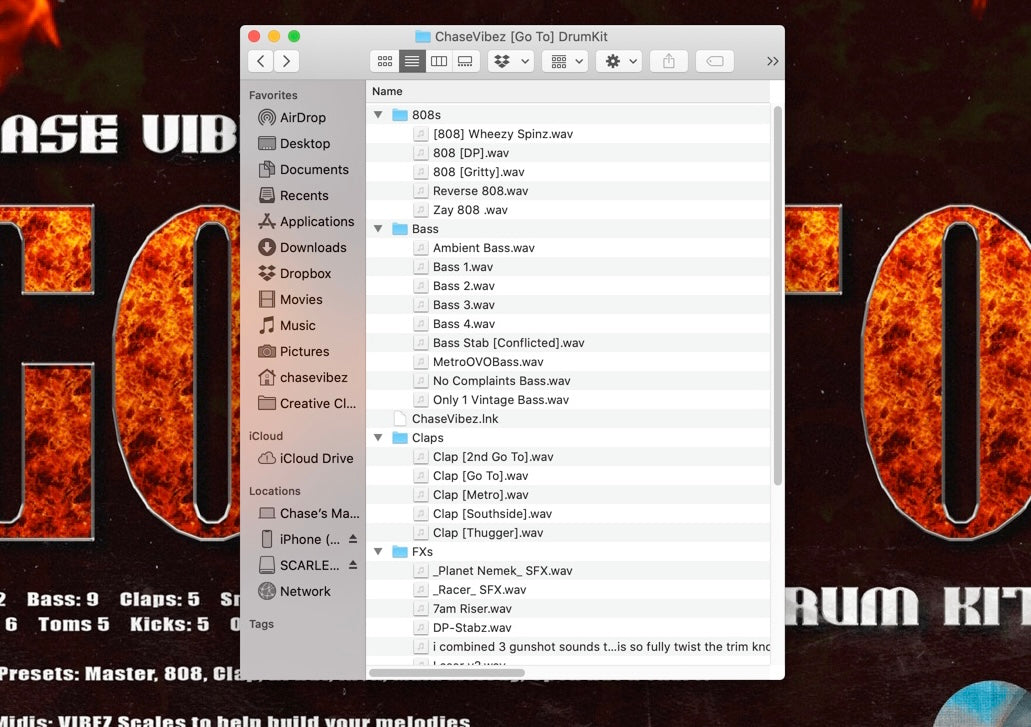Click the folder proxy icon in title bar

423,37
